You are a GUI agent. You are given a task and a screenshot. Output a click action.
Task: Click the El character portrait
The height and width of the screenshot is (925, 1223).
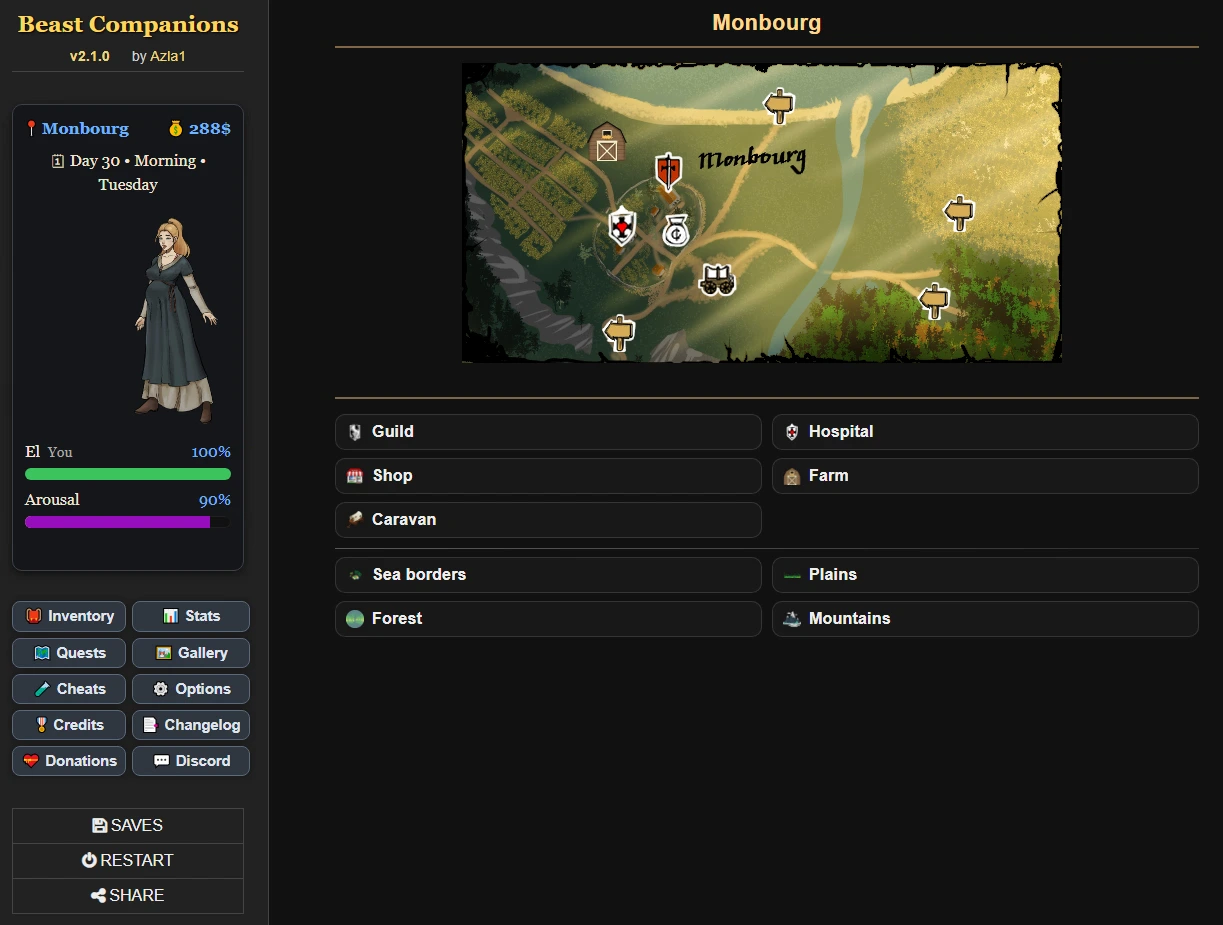point(177,320)
